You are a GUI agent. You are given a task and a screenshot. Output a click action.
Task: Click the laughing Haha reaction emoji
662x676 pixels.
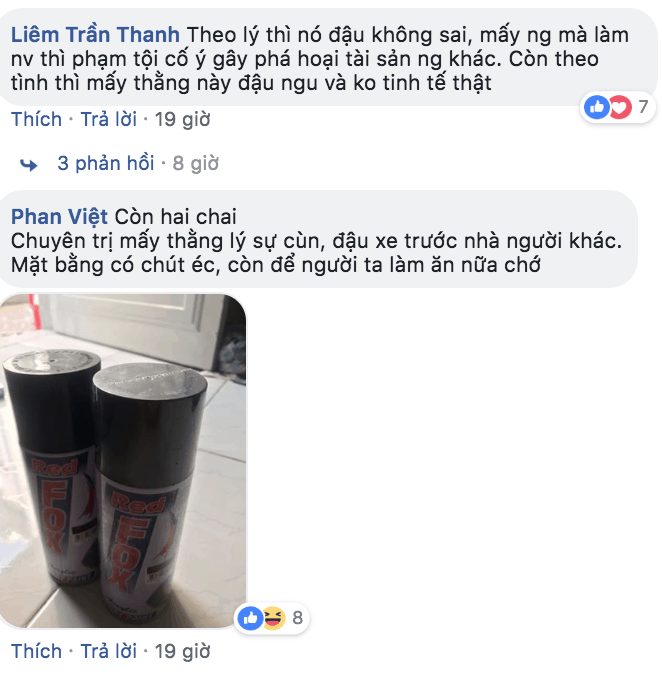point(275,618)
